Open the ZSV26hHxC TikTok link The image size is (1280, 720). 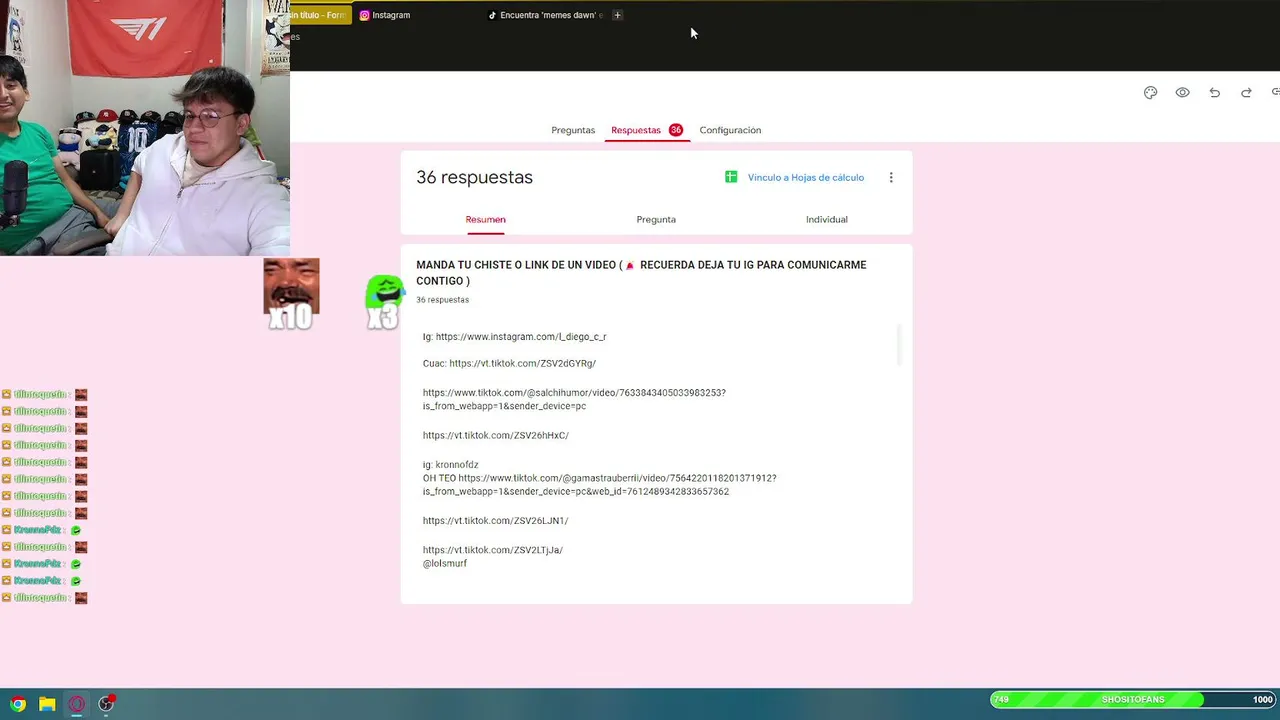coord(496,436)
